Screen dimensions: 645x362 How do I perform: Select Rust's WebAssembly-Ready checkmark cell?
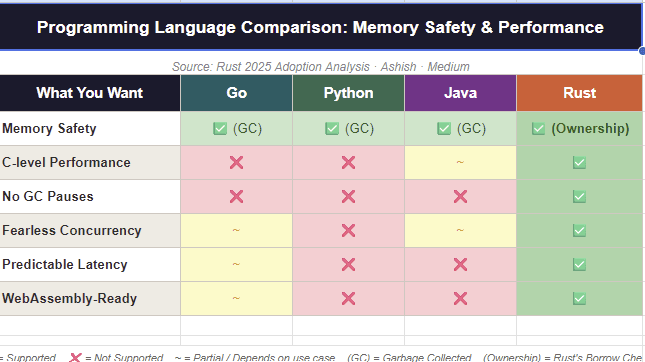(x=579, y=299)
